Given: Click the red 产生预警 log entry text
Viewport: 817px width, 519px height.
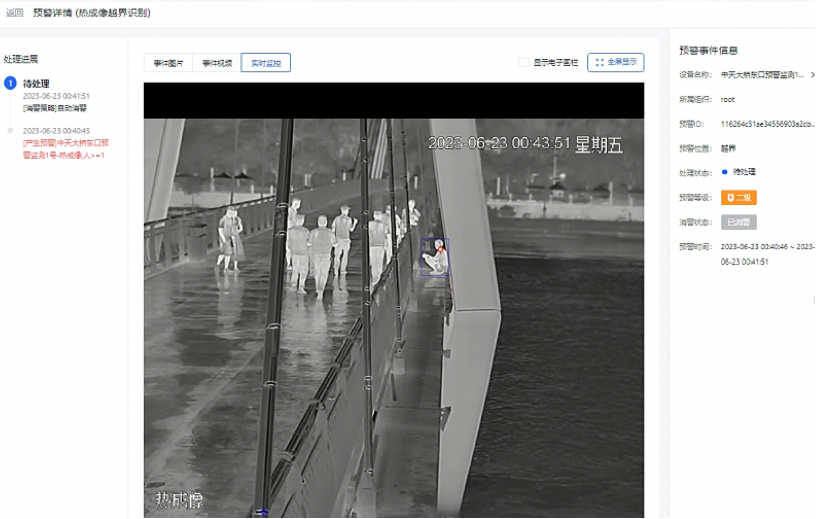Looking at the screenshot, I should 66,149.
